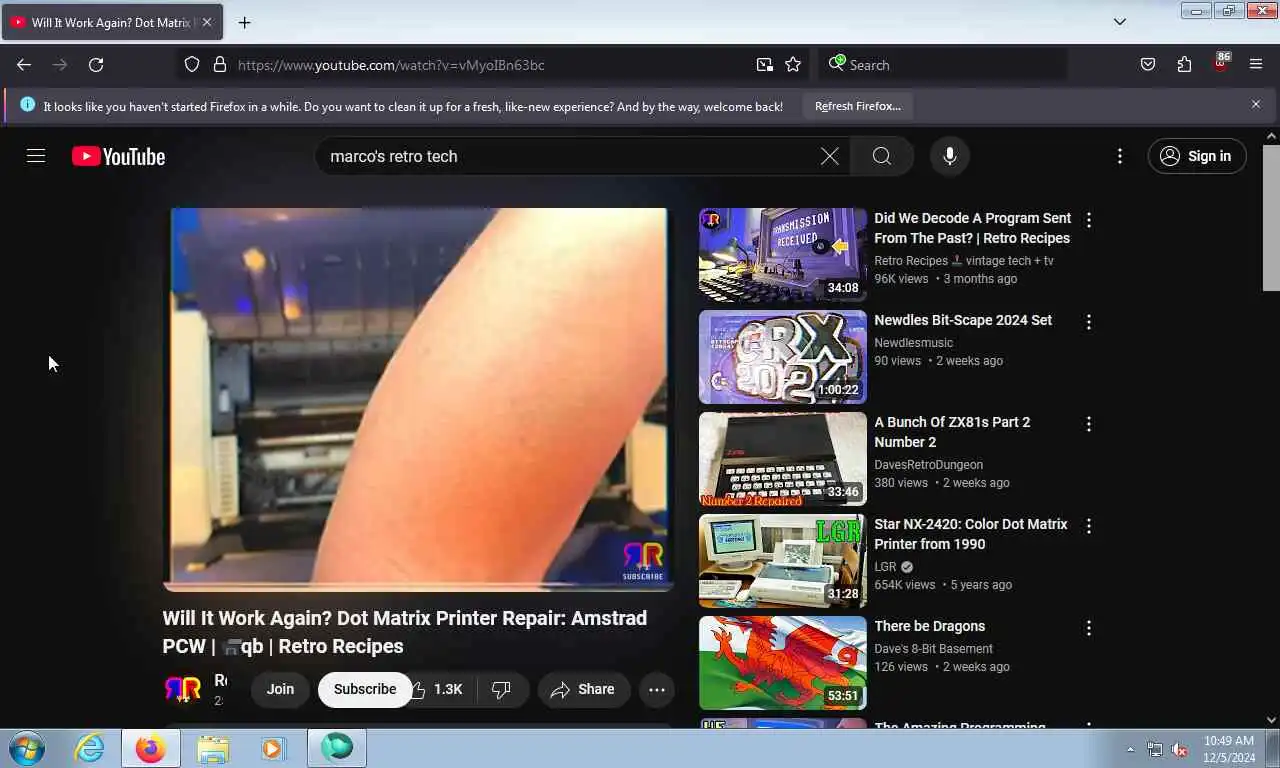Image resolution: width=1280 pixels, height=768 pixels.
Task: Open options for There be Dragons
Action: [x=1089, y=628]
